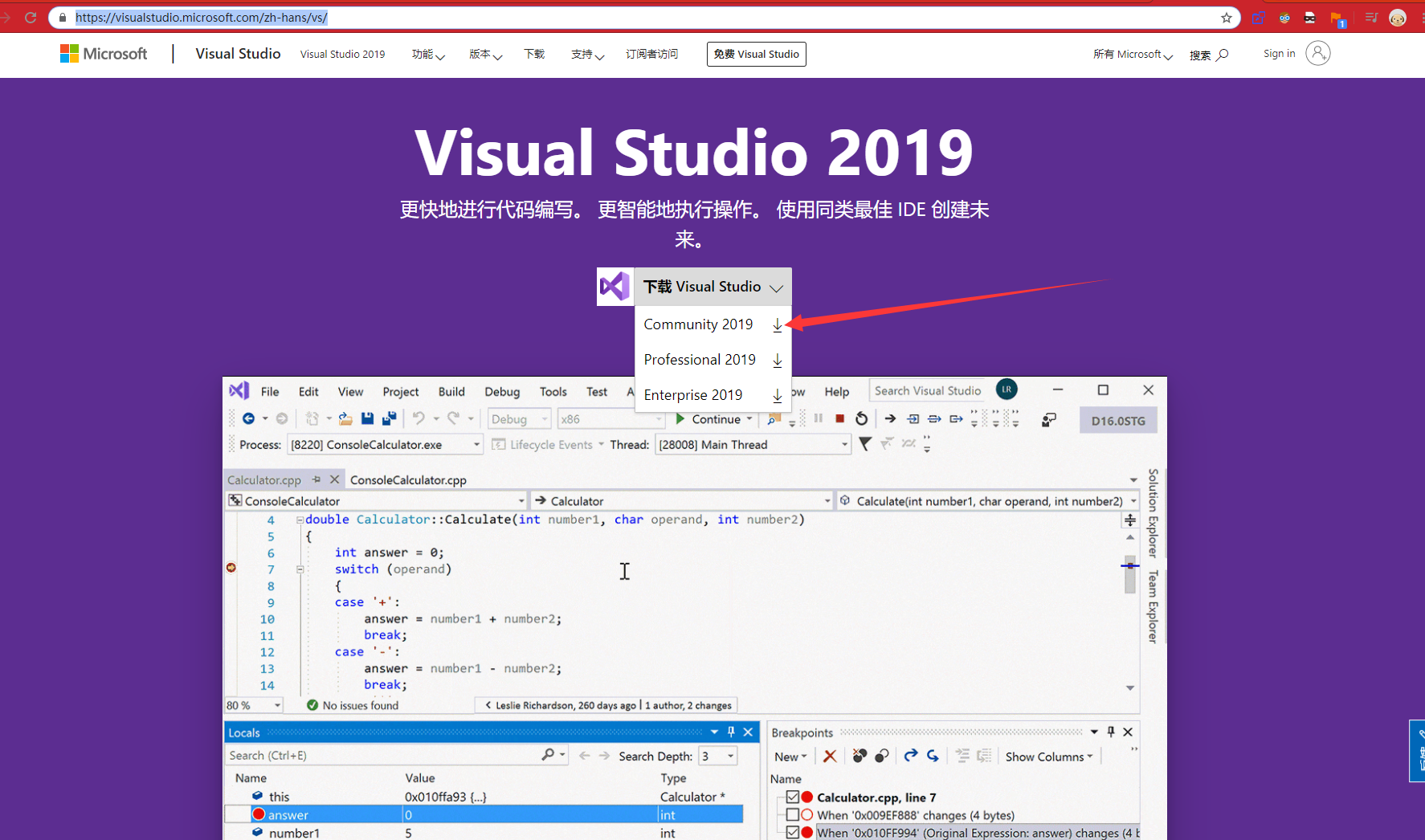Click the purple Visual Studio logo beside download button
The height and width of the screenshot is (840, 1425).
(x=615, y=287)
